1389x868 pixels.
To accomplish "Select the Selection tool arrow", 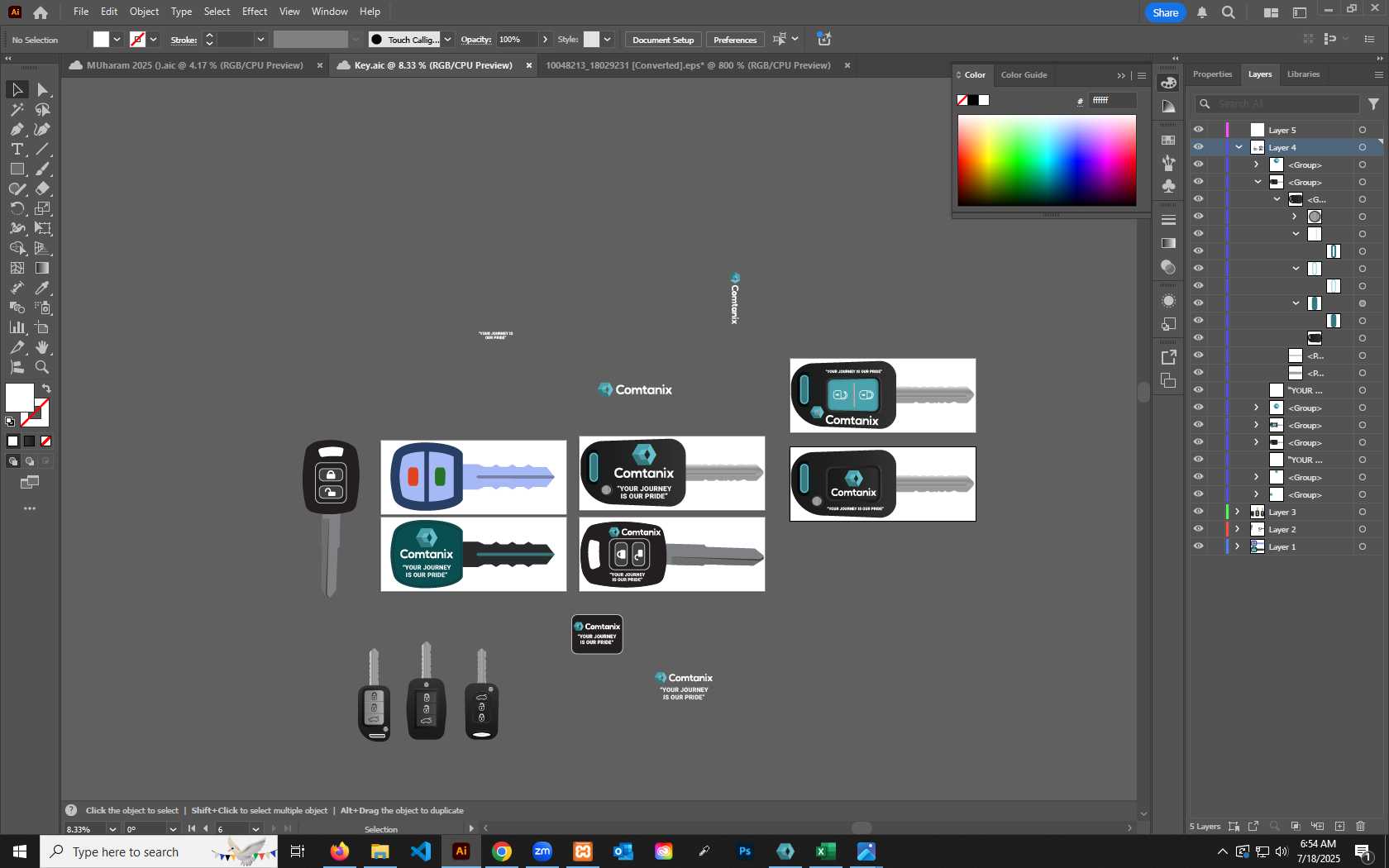I will [x=17, y=89].
